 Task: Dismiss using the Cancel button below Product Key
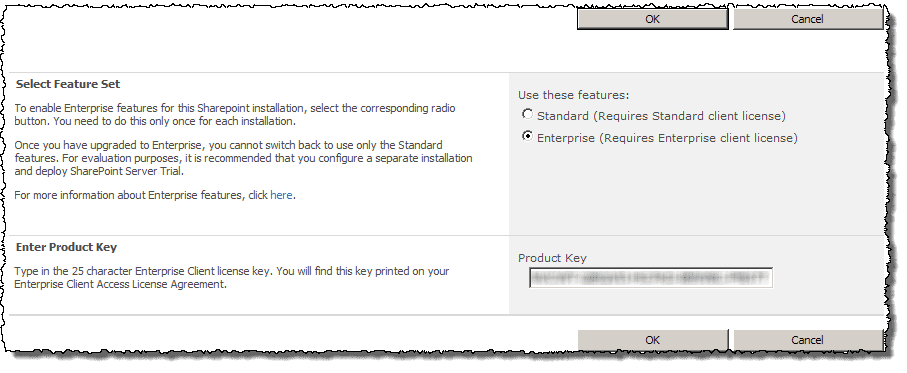tap(808, 340)
